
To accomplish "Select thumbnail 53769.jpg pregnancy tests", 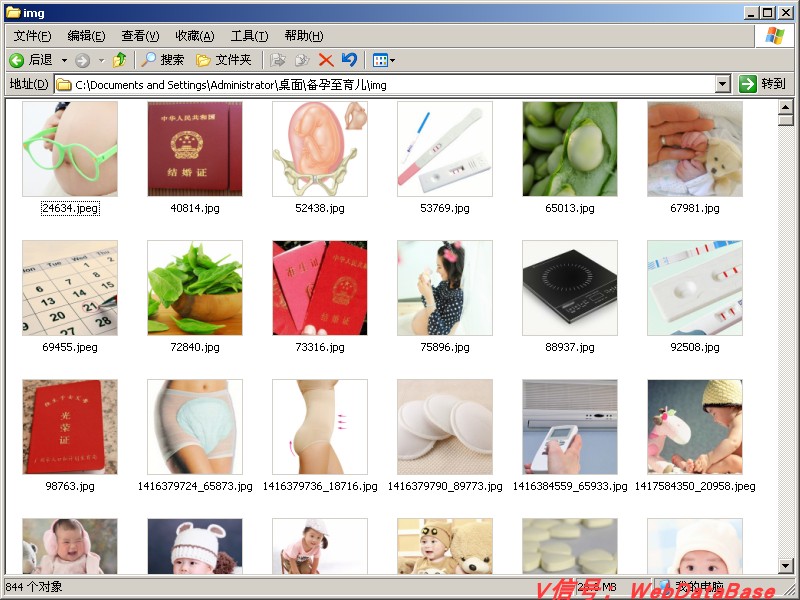I will [445, 148].
